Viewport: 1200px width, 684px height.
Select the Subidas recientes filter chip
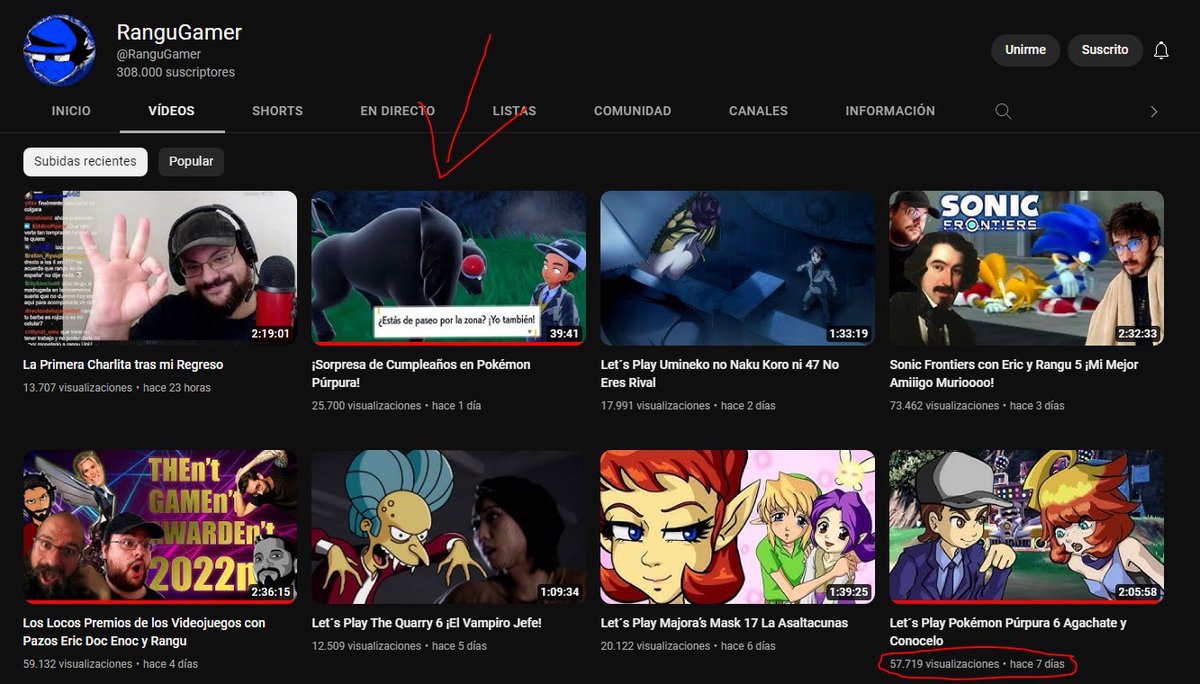click(86, 161)
